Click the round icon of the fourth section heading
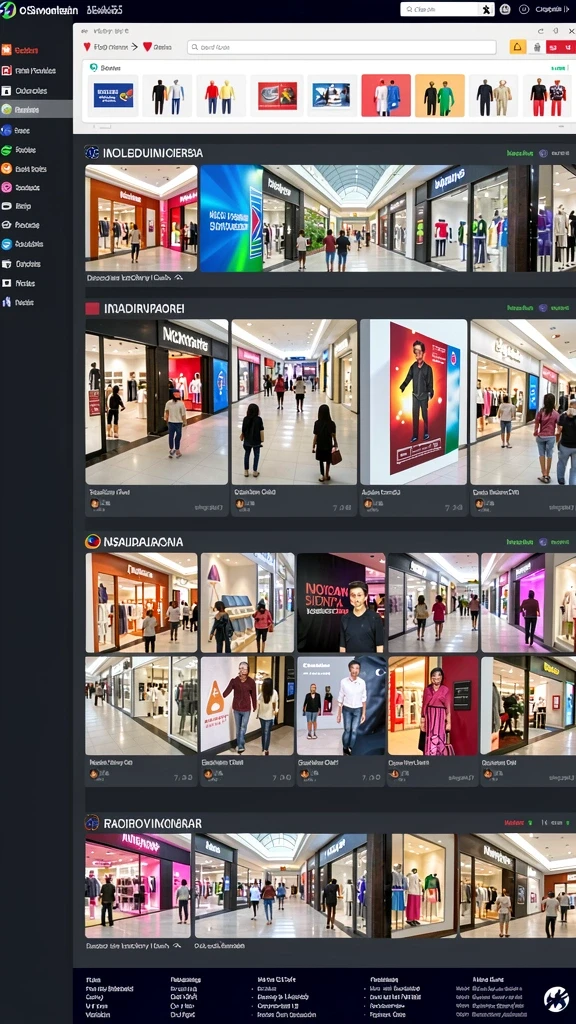Screen dimensions: 576x1024 (92, 823)
